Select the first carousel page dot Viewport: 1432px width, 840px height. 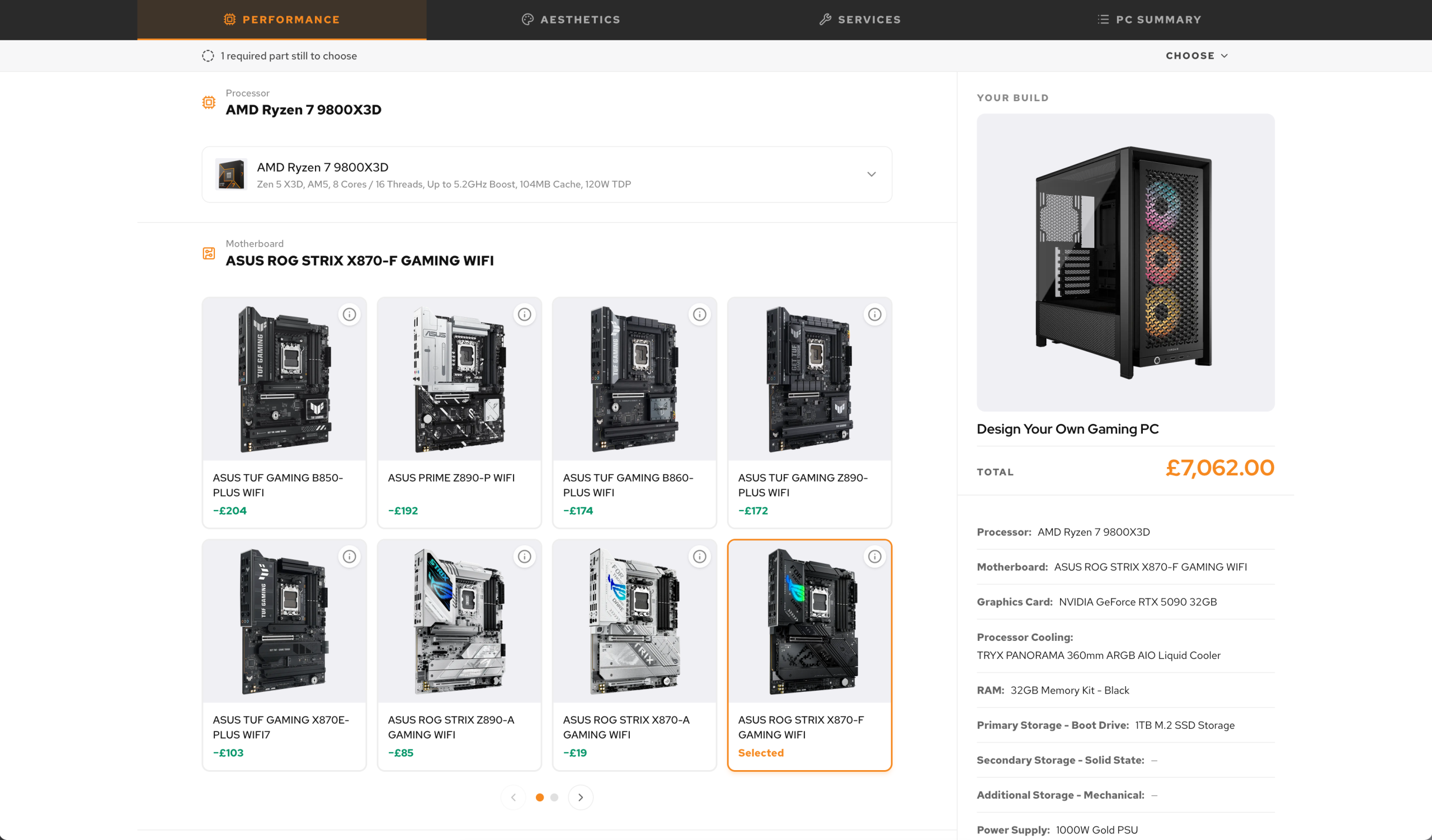pyautogui.click(x=540, y=797)
